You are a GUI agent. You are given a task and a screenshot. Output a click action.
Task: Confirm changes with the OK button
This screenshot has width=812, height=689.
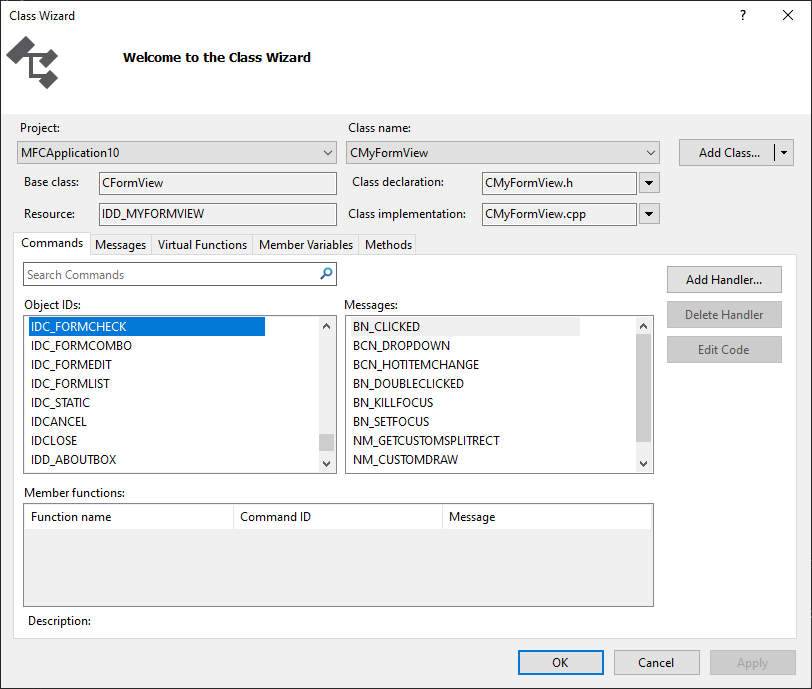(x=560, y=662)
